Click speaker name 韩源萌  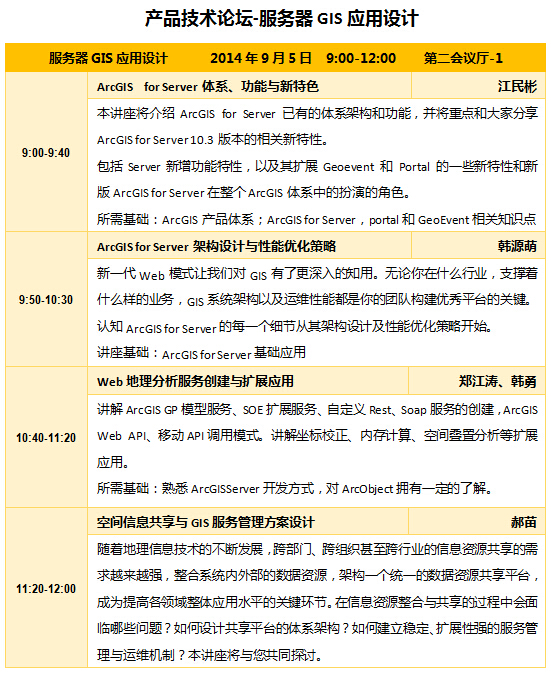tap(517, 247)
